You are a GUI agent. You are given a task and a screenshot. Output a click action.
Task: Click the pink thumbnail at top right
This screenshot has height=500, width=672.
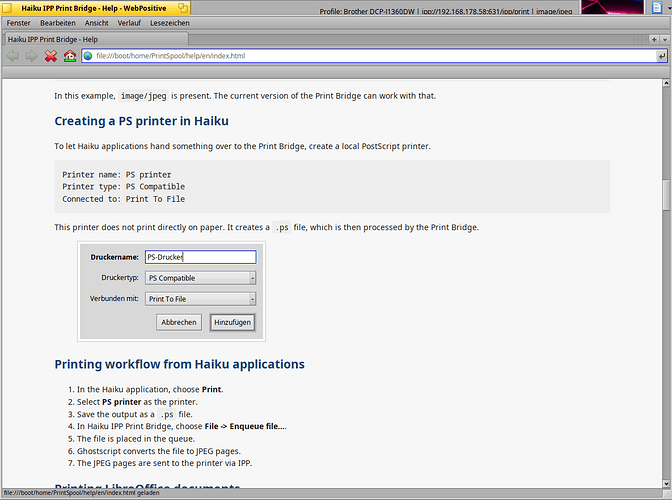612,7
